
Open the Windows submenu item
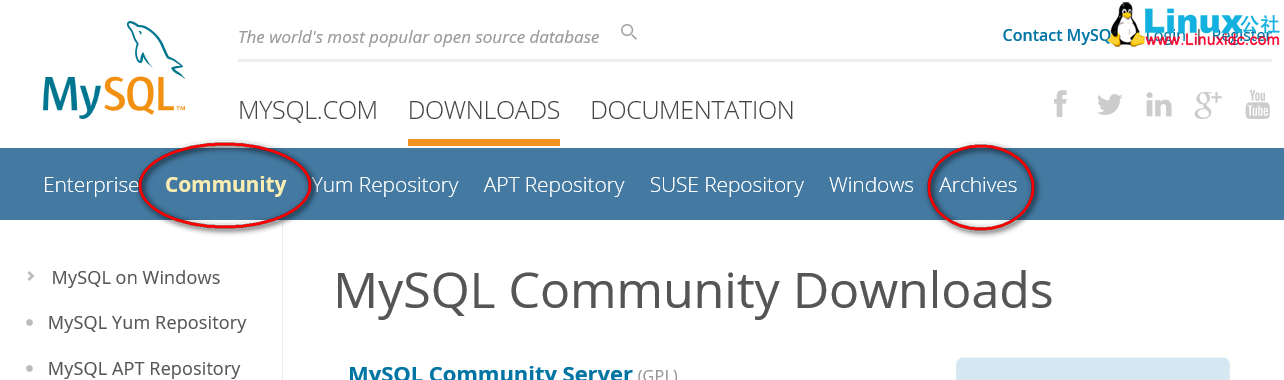pos(871,185)
